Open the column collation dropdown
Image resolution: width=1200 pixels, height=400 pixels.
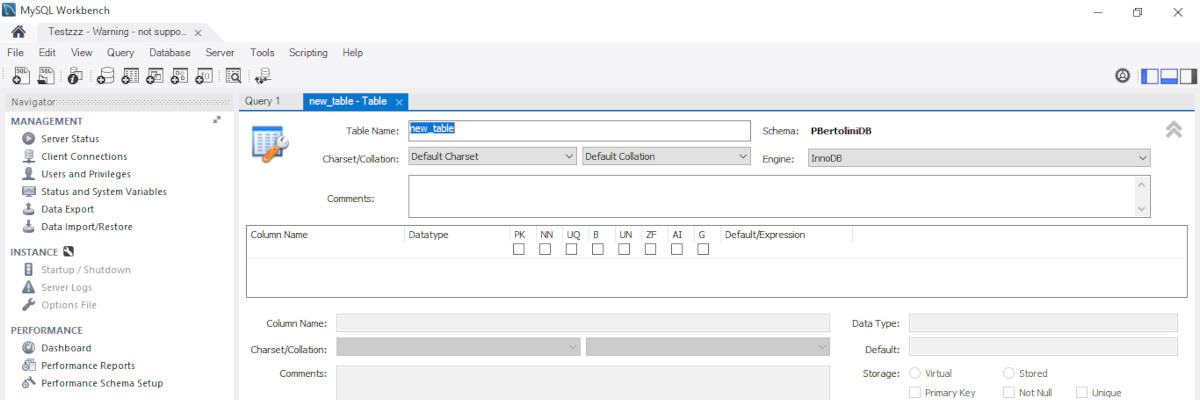tap(708, 347)
